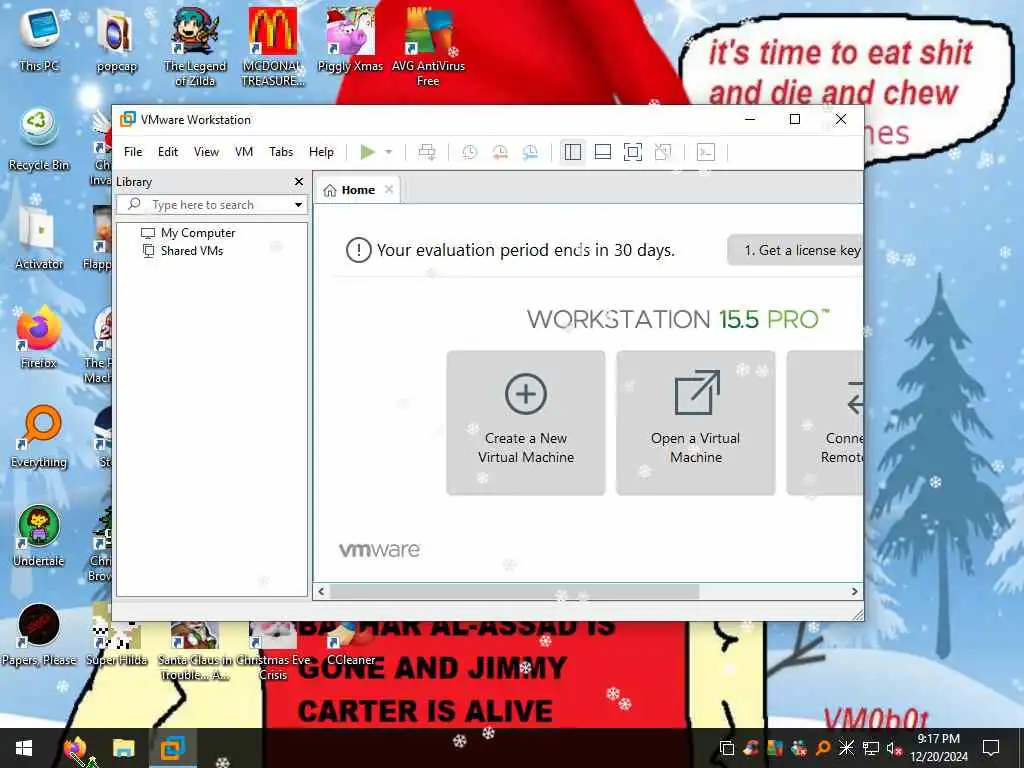The width and height of the screenshot is (1024, 768).
Task: Click the Connect to Remote Server tile
Action: pos(825,423)
